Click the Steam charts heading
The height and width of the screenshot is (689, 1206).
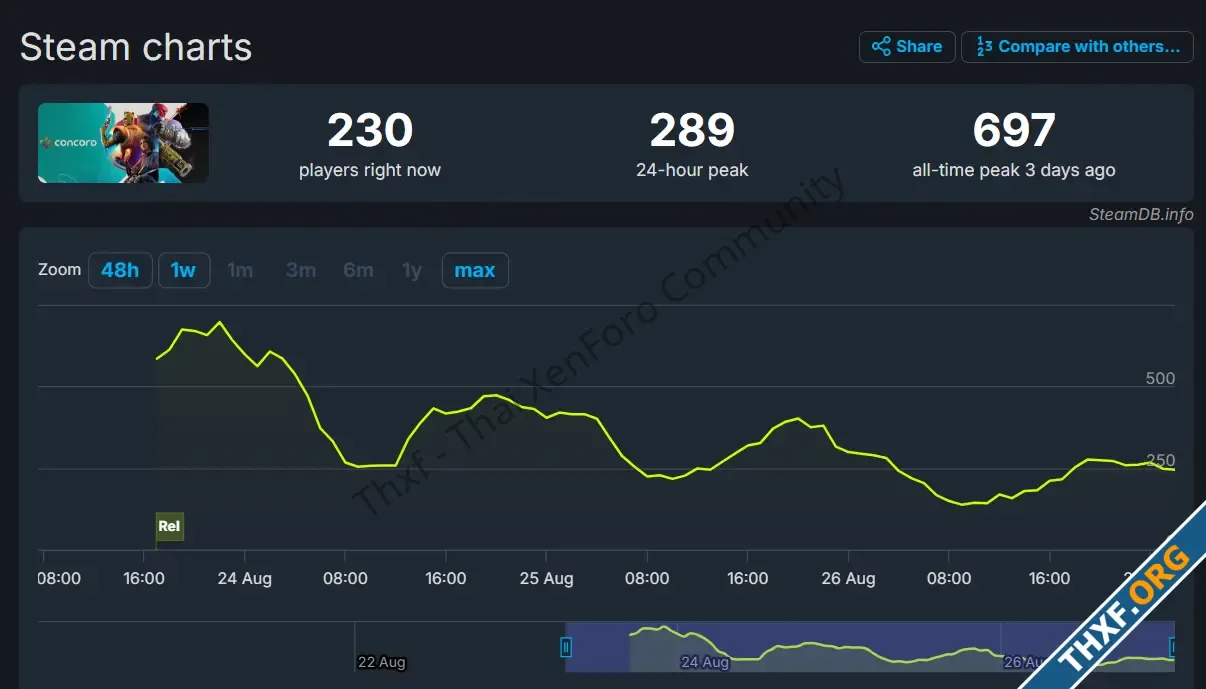[136, 47]
